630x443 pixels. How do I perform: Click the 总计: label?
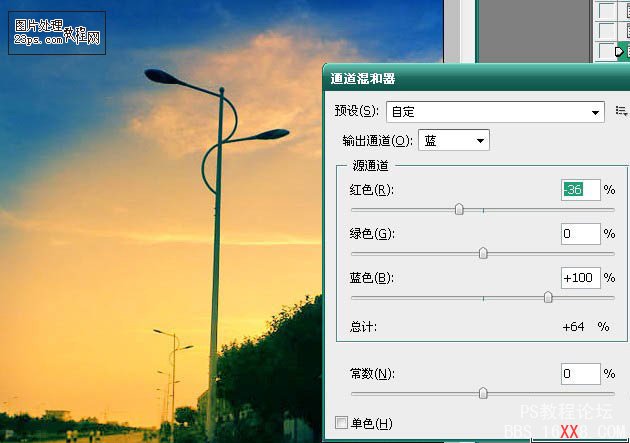click(x=363, y=327)
